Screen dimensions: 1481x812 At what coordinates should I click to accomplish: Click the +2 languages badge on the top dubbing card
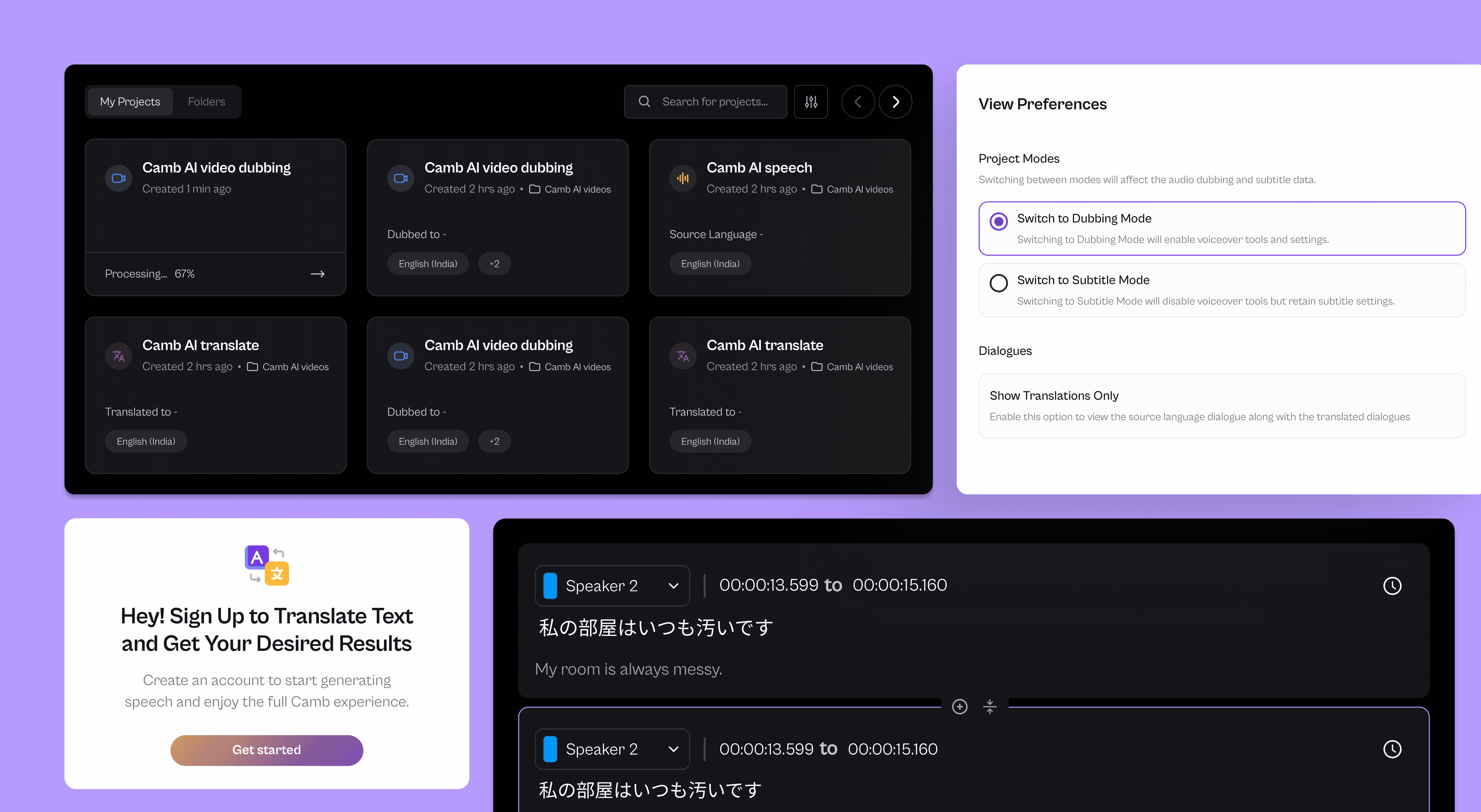pos(494,264)
